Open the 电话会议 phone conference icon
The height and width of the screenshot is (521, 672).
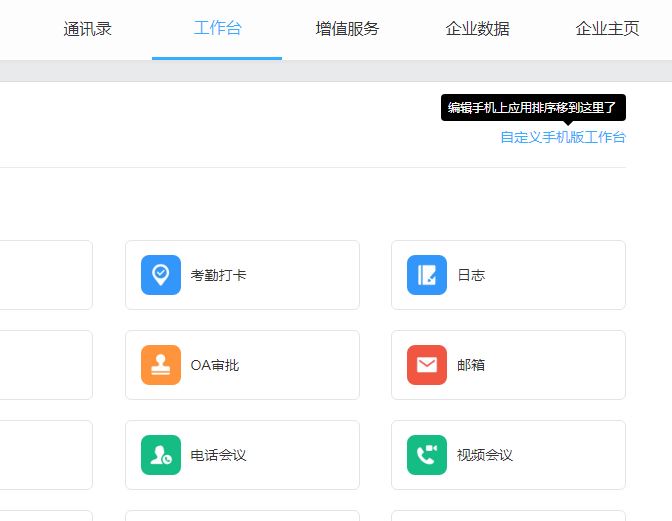161,455
